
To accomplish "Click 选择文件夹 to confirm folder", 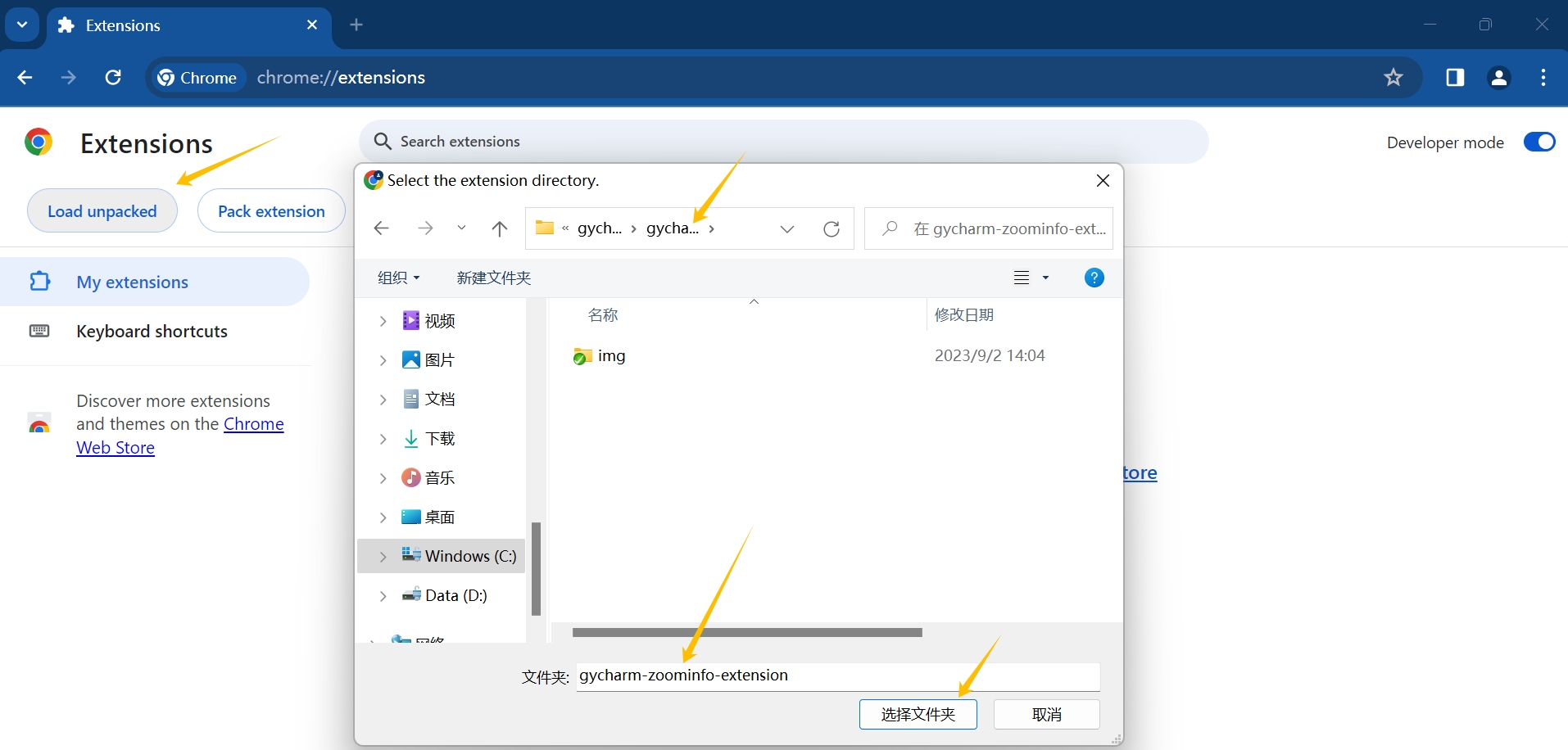I will coord(918,715).
